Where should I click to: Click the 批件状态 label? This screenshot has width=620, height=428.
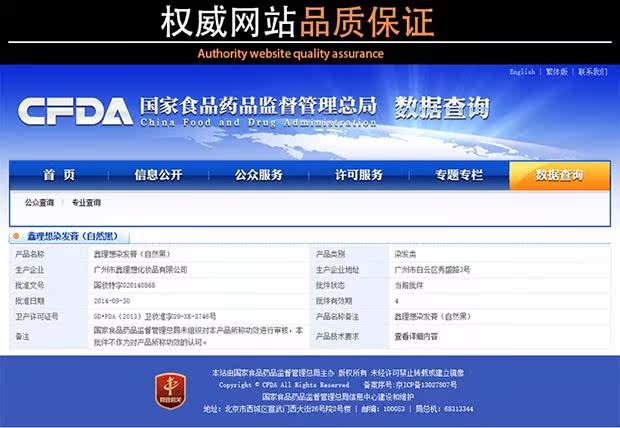pyautogui.click(x=330, y=285)
